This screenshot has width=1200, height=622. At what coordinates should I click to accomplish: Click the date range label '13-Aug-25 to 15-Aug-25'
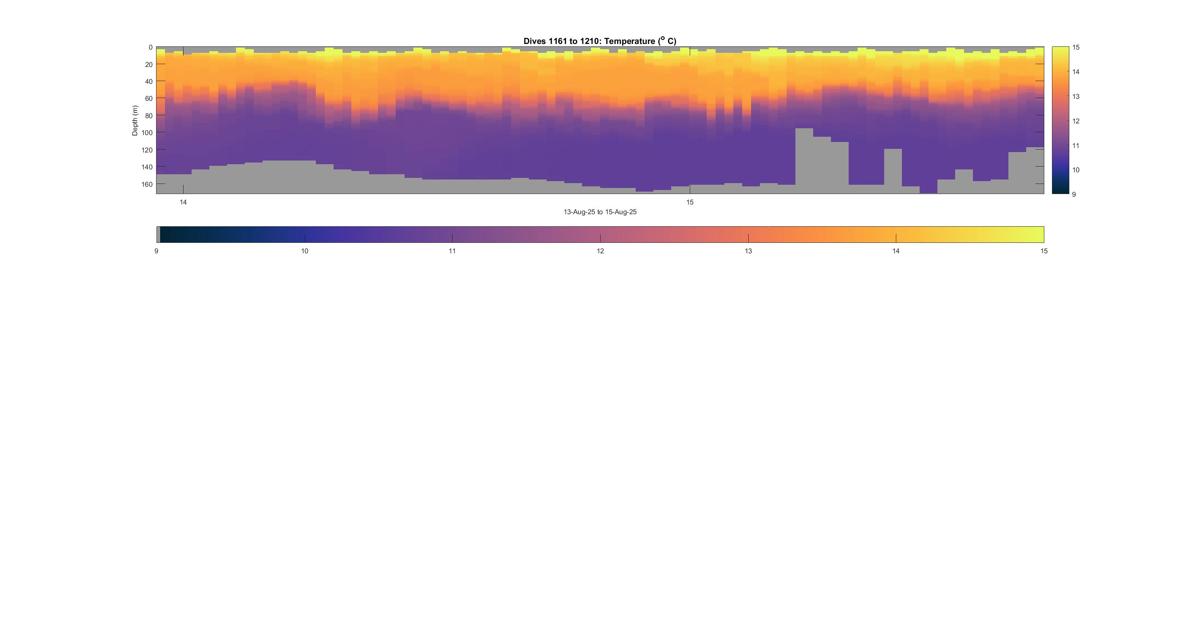pos(600,212)
